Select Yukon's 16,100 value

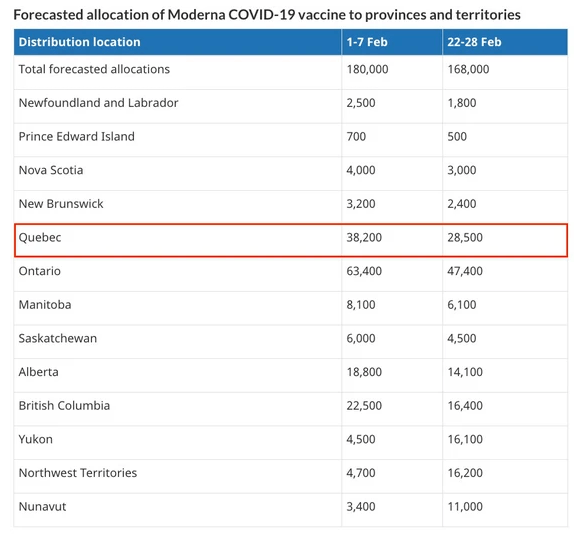(465, 439)
